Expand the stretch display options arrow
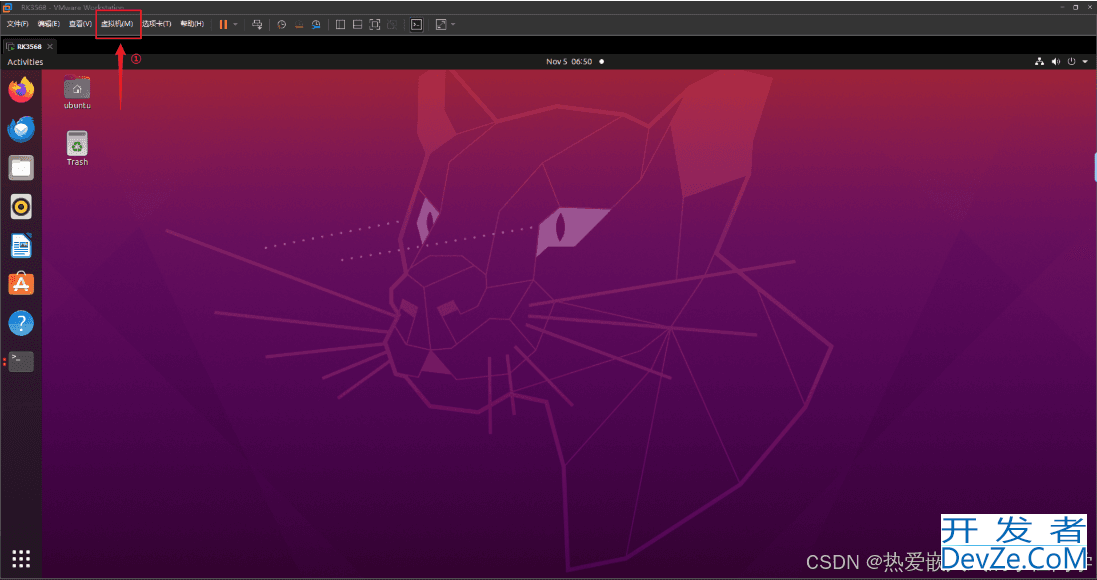This screenshot has width=1097, height=580. click(x=453, y=24)
